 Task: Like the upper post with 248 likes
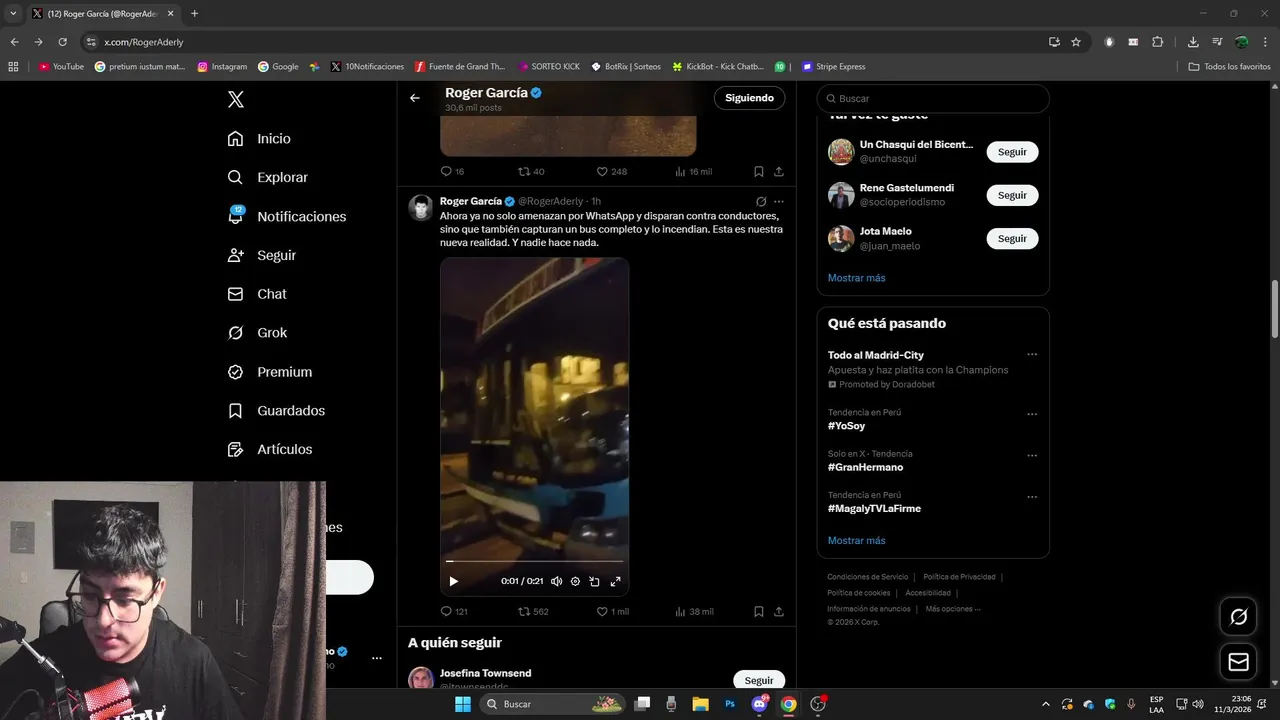tap(611, 171)
